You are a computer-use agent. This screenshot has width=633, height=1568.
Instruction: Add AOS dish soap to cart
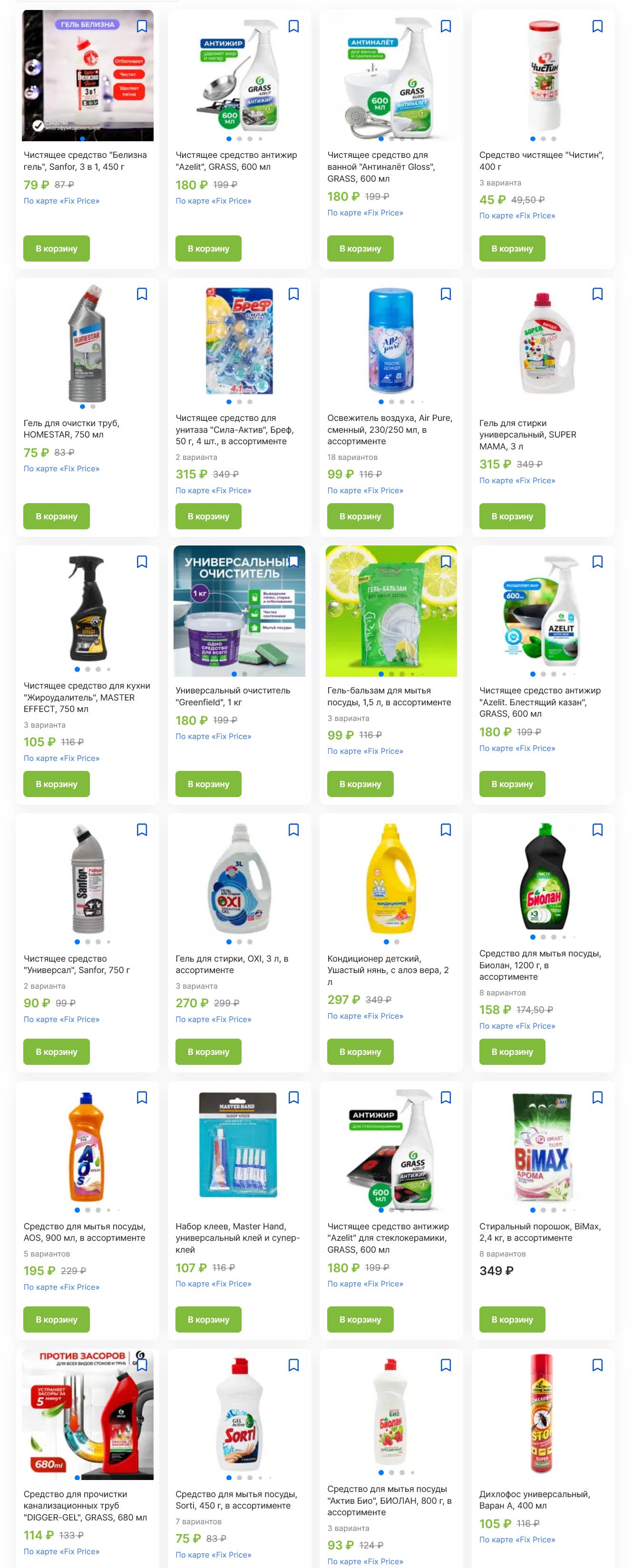(x=57, y=1320)
